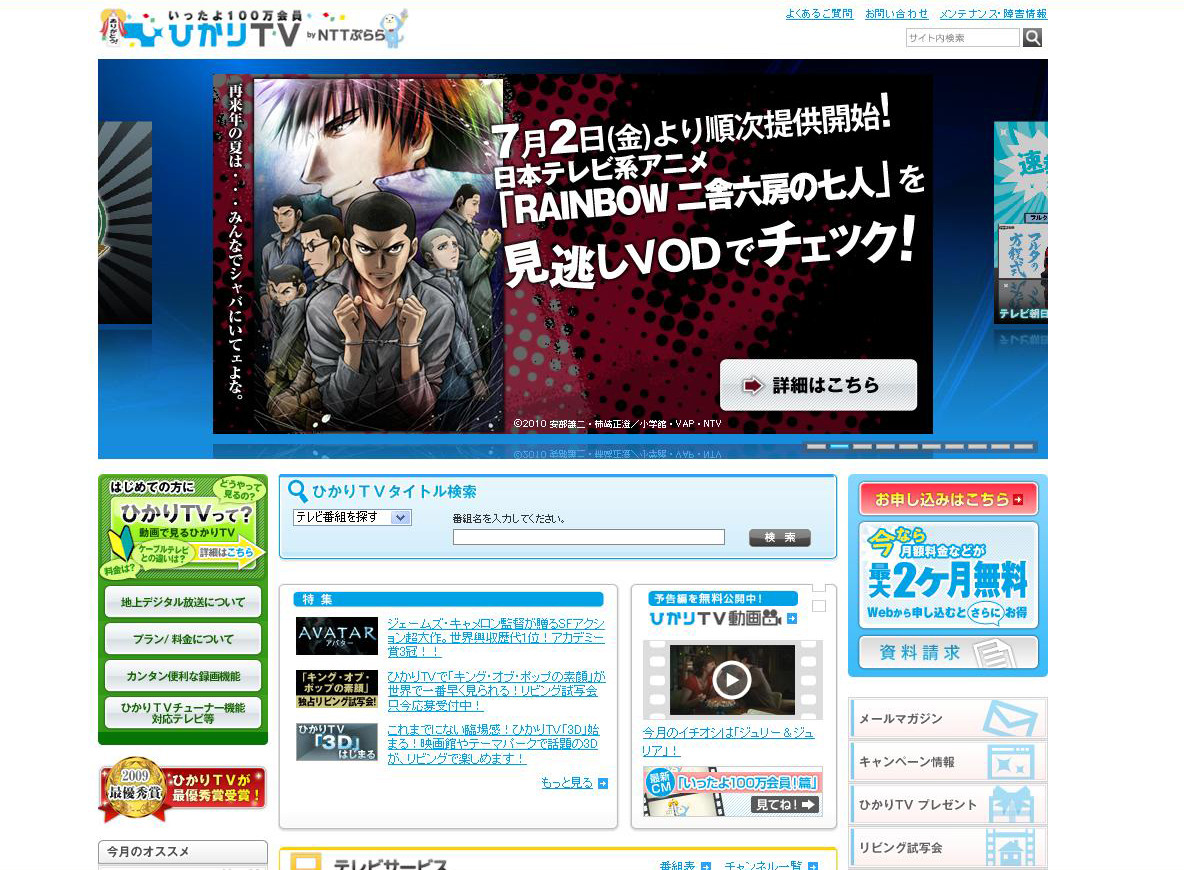Click the 最大2ヶ月無料 promotion banner
The height and width of the screenshot is (870, 1184).
tap(948, 575)
